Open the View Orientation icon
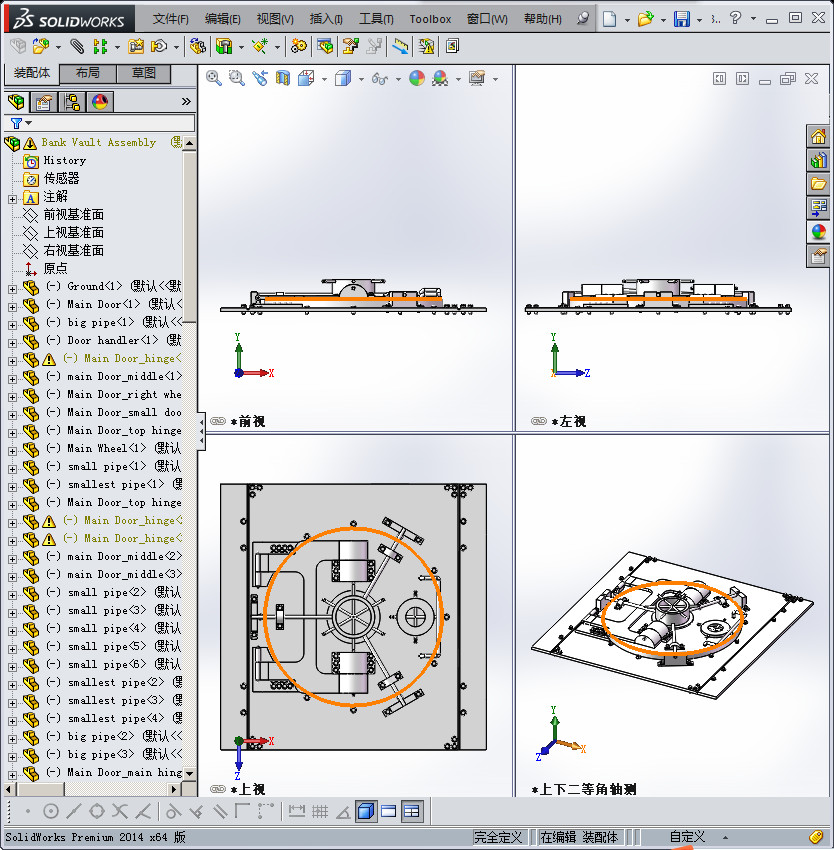The image size is (834, 850). (306, 79)
